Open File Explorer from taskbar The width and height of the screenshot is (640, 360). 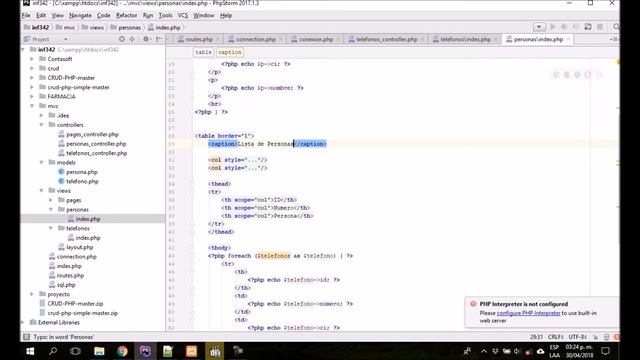[99, 351]
